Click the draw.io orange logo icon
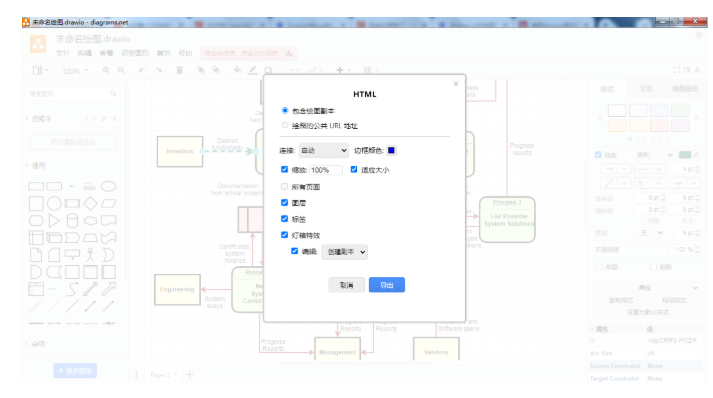713x398 pixels. (x=38, y=44)
